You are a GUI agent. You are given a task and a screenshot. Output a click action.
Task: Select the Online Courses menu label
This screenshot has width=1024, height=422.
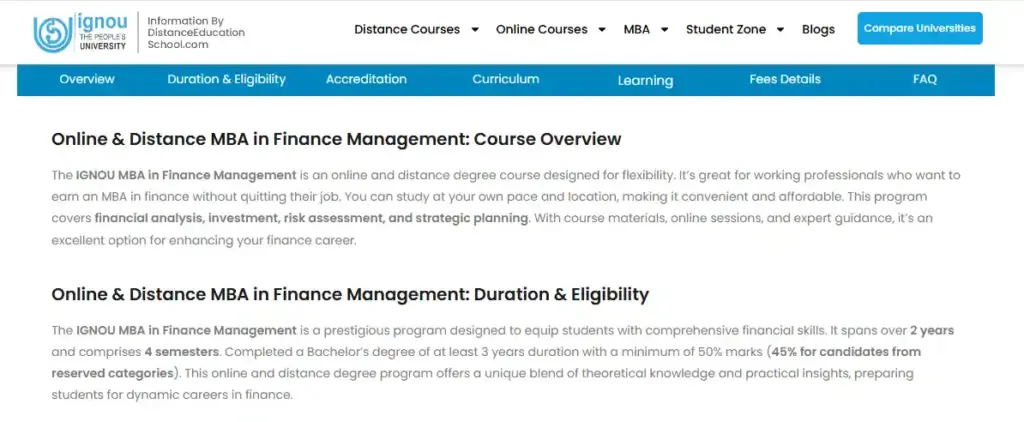point(541,29)
